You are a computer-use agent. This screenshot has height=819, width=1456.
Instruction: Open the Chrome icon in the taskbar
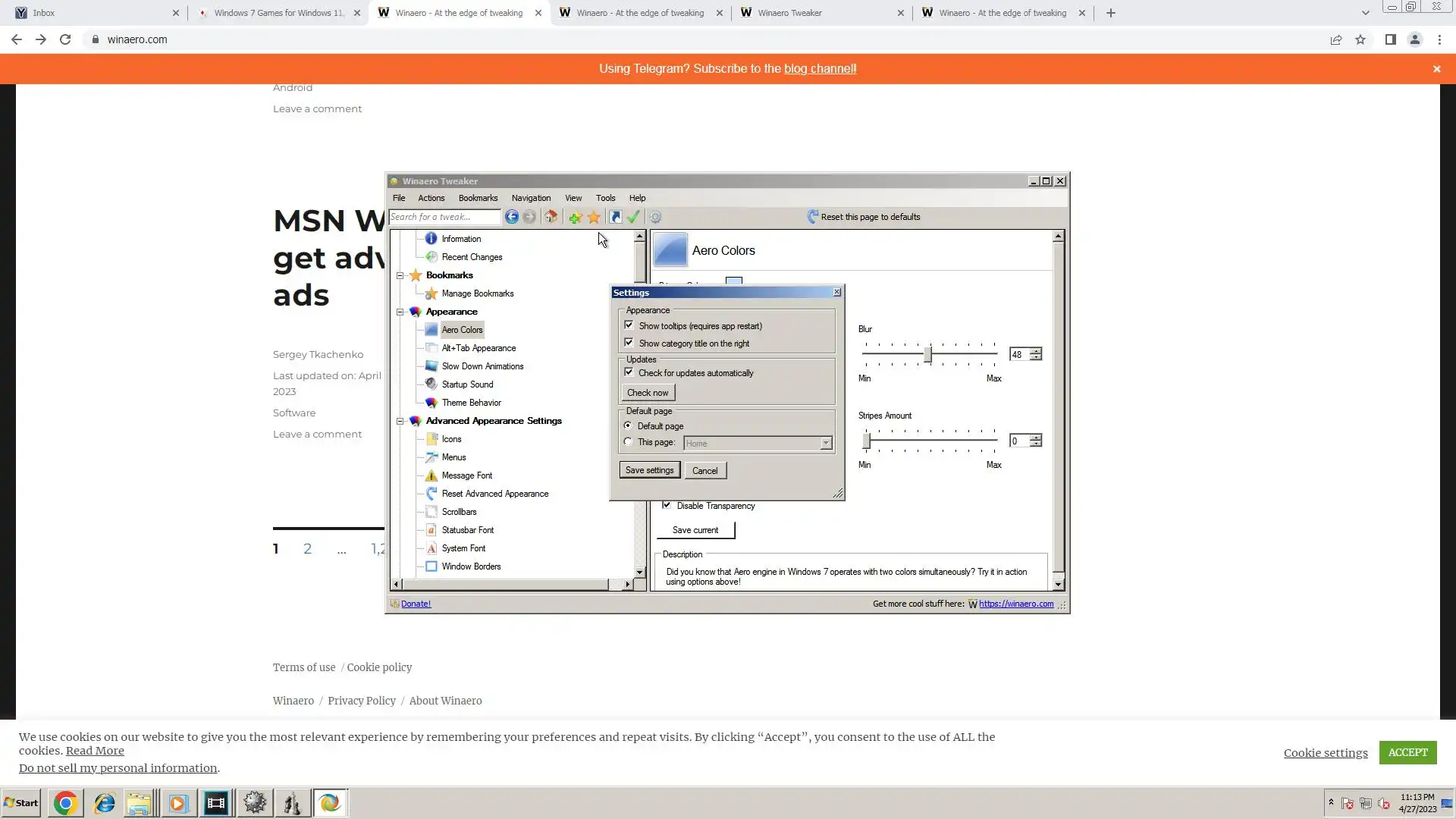coord(65,803)
